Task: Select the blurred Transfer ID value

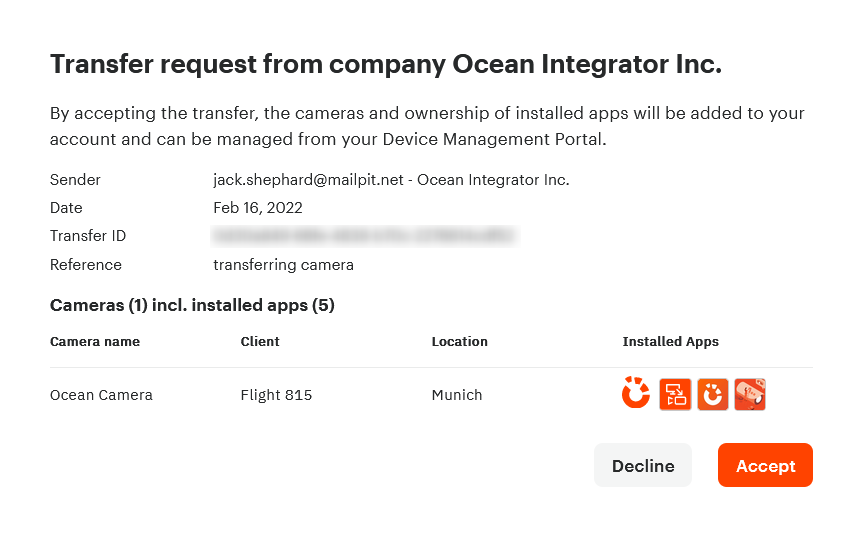Action: pos(364,236)
